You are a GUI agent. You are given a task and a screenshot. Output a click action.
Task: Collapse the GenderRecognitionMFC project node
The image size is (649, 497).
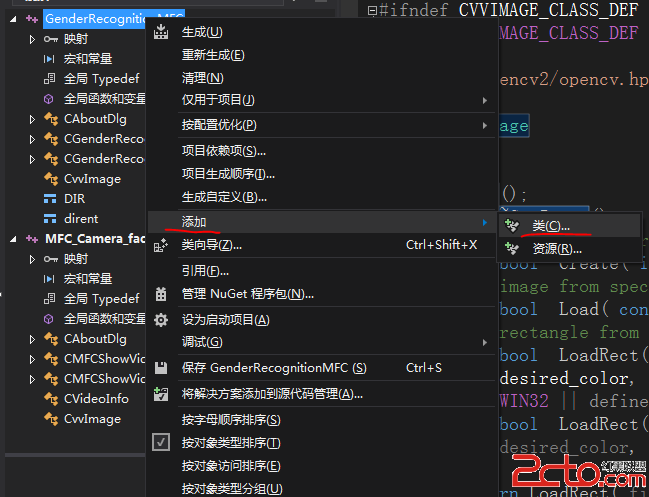[14, 19]
